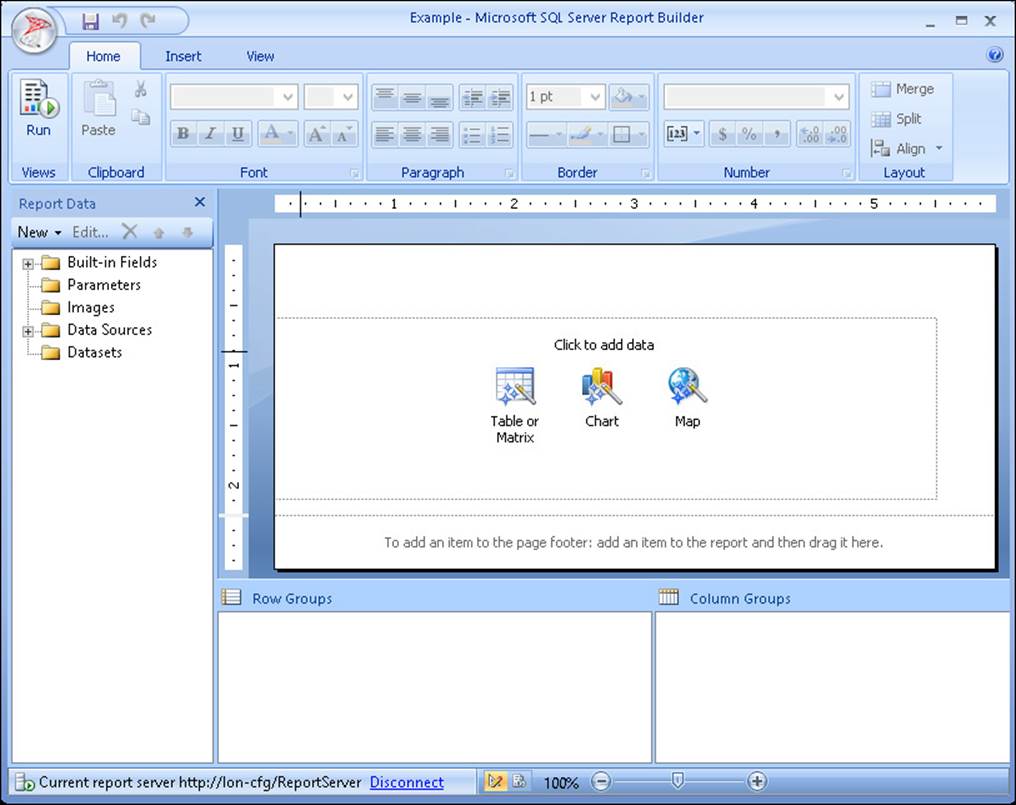
Task: Open the Report Builder application menu orb
Action: point(35,30)
